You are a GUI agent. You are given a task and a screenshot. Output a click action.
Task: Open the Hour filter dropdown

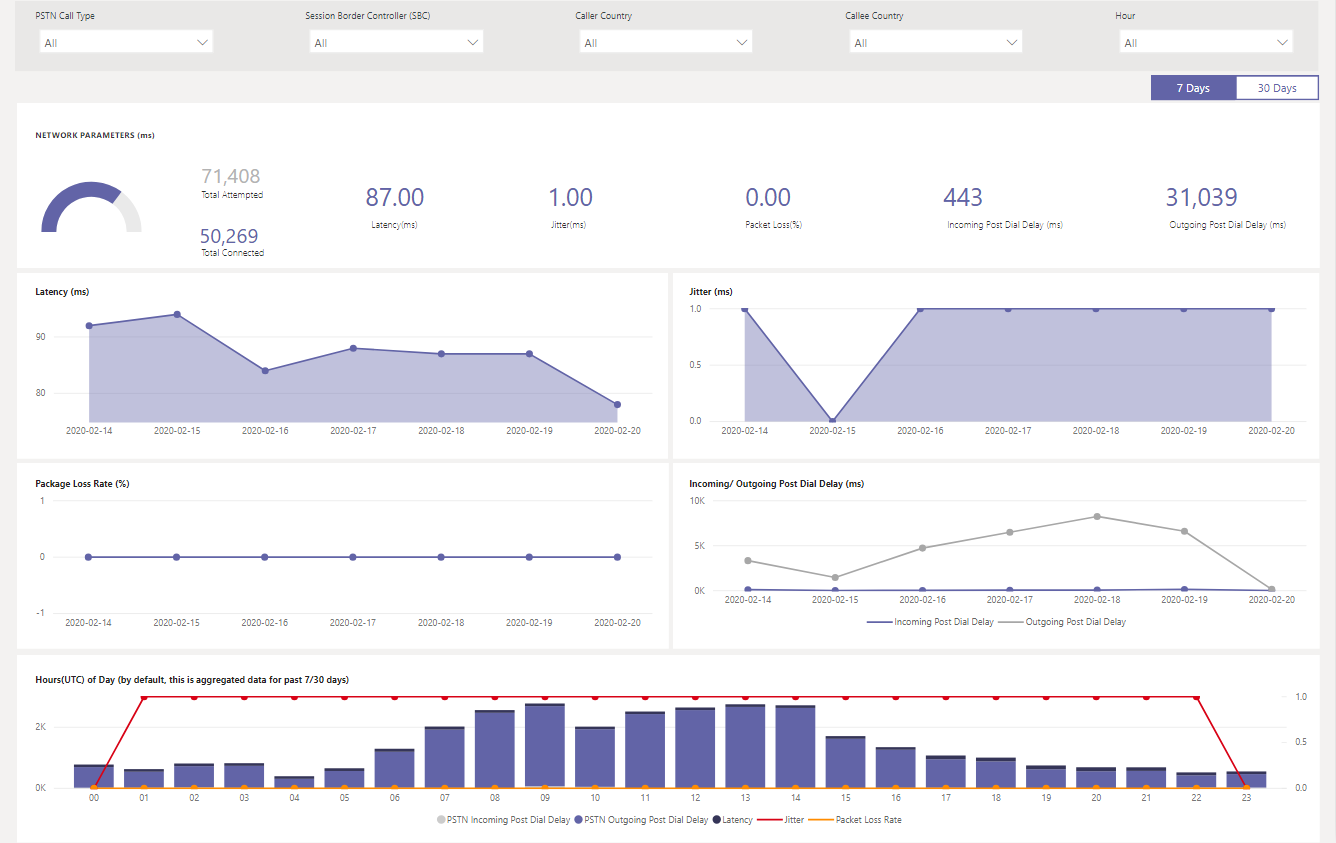coord(1206,41)
